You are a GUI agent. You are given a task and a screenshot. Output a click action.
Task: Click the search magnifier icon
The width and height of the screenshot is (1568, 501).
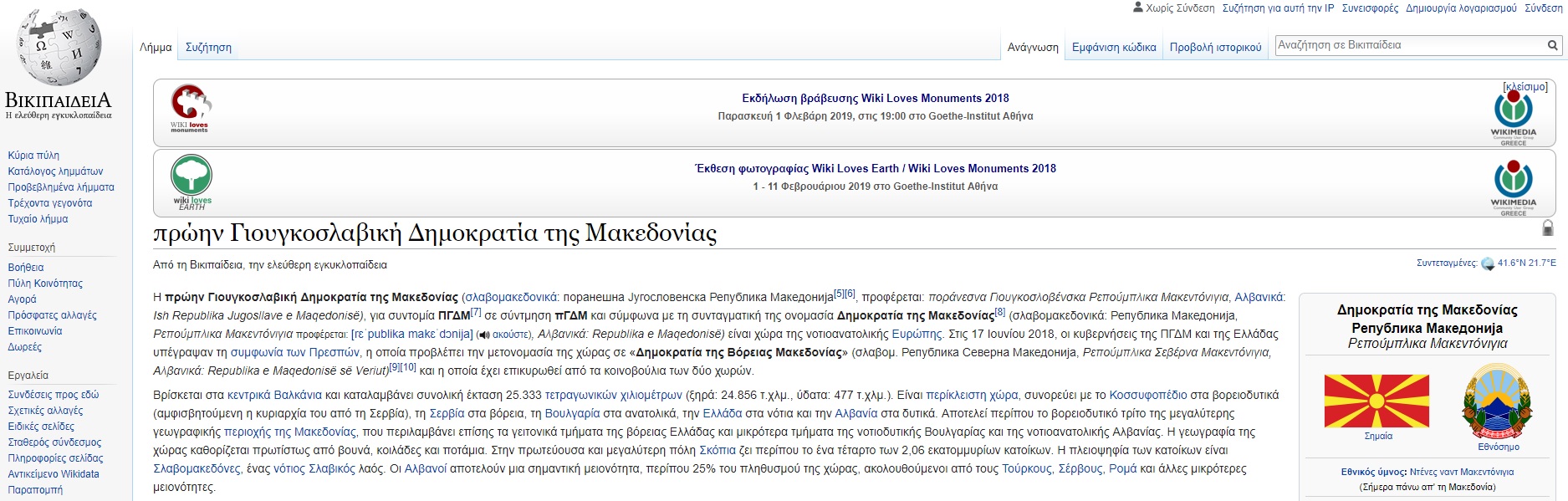pos(1552,45)
